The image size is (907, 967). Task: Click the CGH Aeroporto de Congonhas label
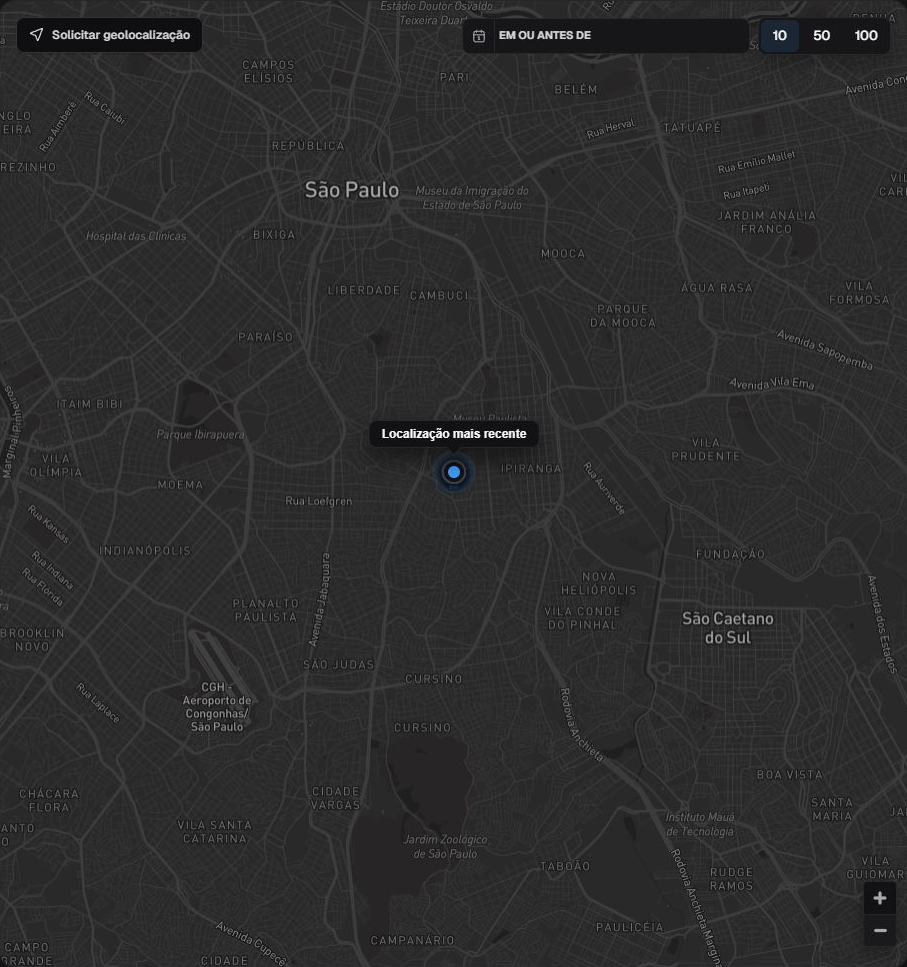click(216, 707)
